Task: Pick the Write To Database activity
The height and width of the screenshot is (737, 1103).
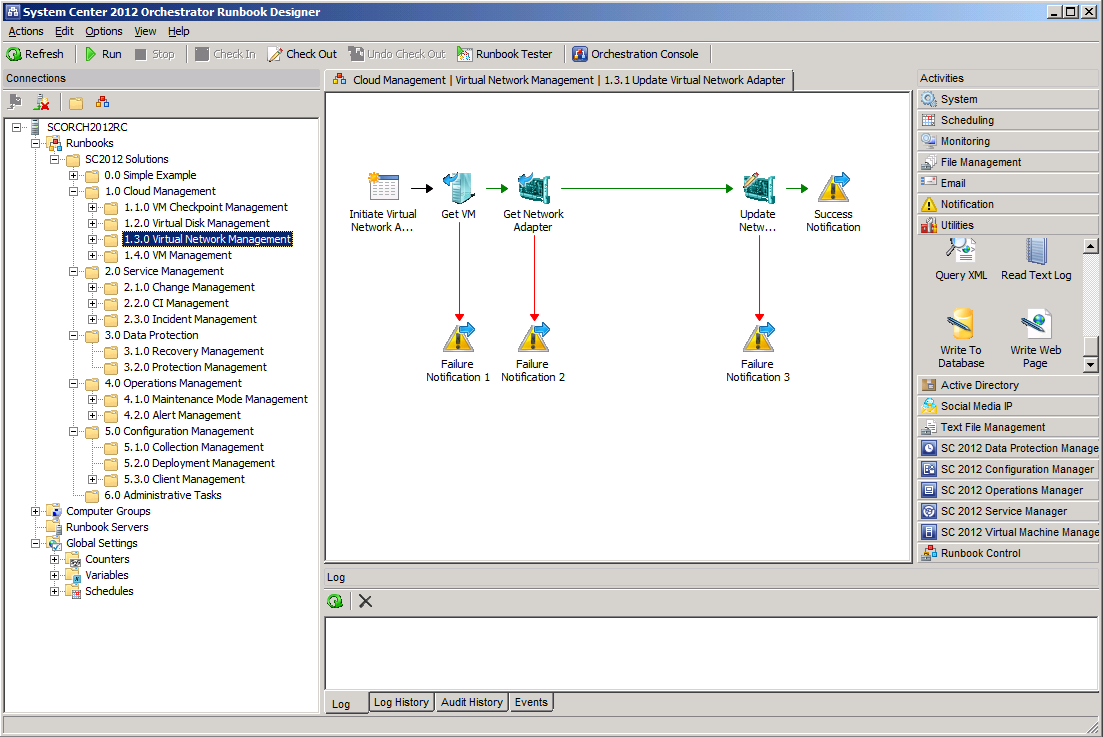Action: coord(961,338)
